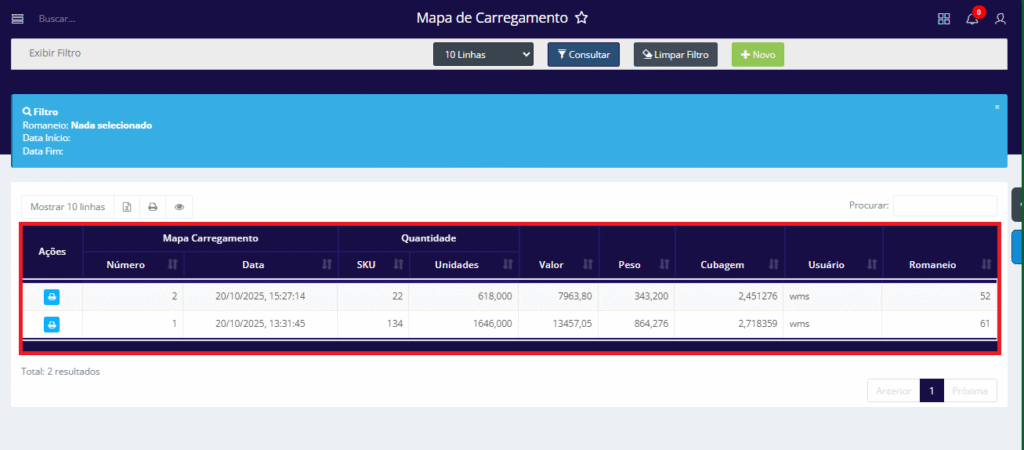Image resolution: width=1024 pixels, height=450 pixels.
Task: Click the Consultar button
Action: click(584, 55)
